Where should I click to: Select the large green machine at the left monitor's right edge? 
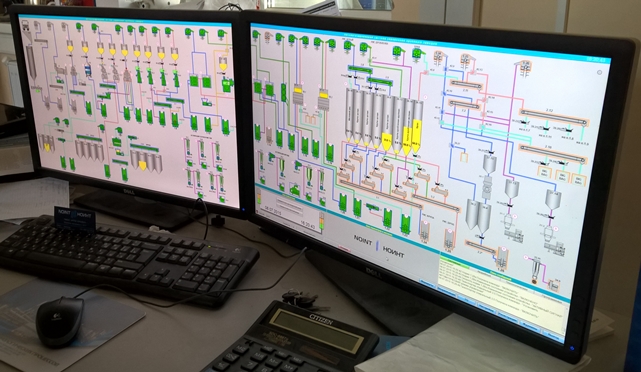pyautogui.click(x=227, y=85)
